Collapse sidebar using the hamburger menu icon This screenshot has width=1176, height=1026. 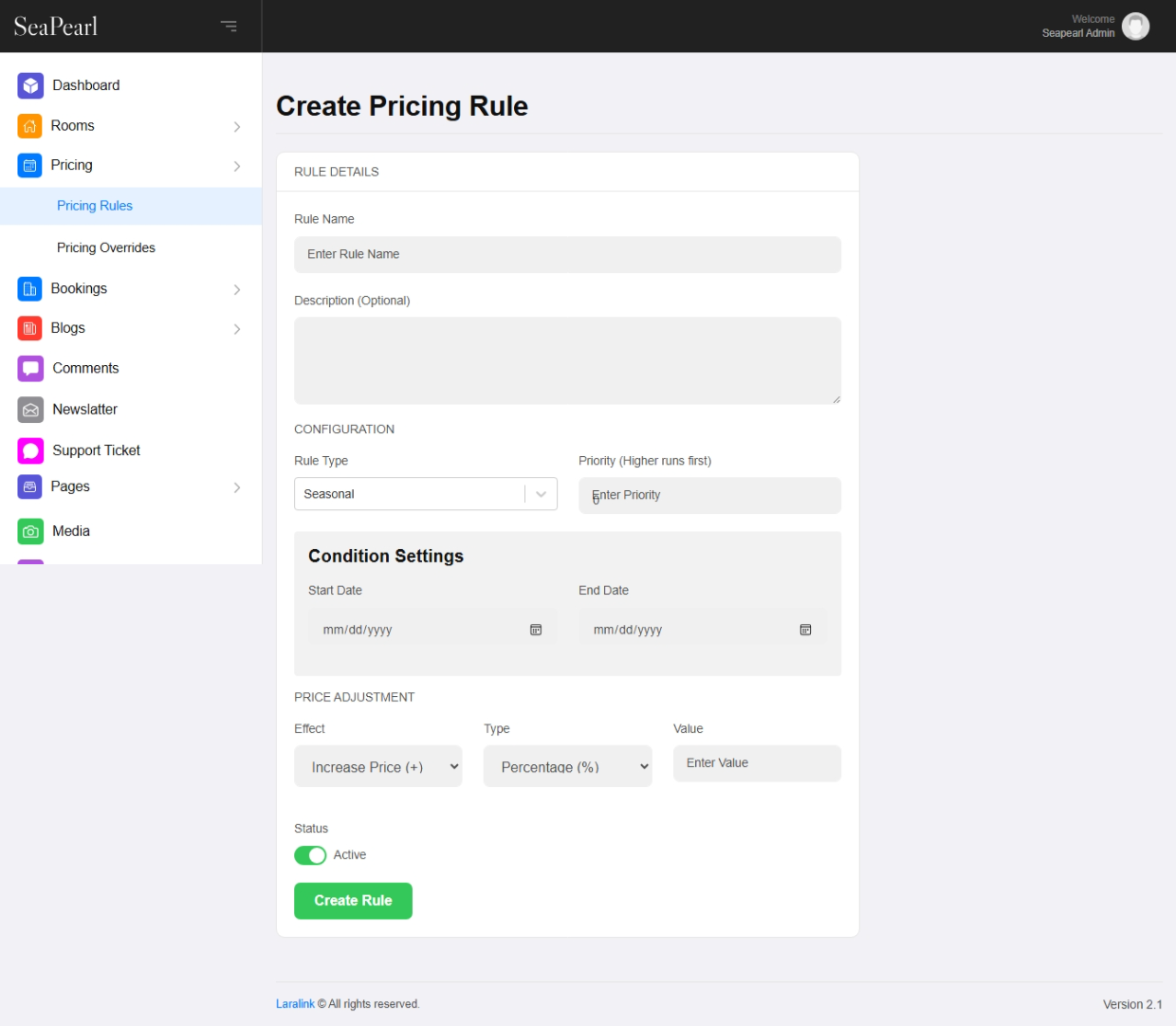point(229,26)
